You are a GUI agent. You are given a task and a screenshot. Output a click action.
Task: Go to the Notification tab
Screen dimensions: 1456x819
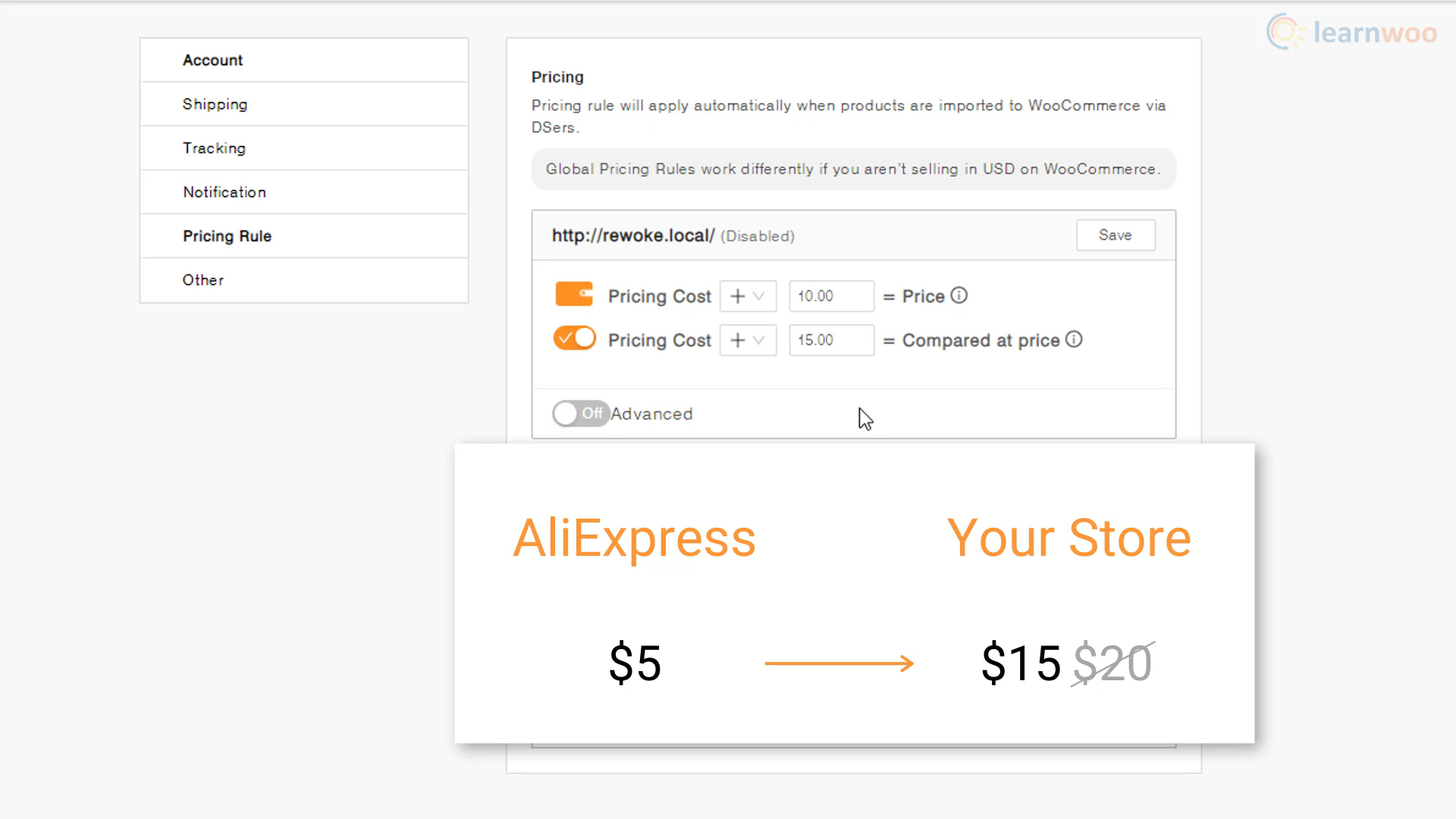304,192
